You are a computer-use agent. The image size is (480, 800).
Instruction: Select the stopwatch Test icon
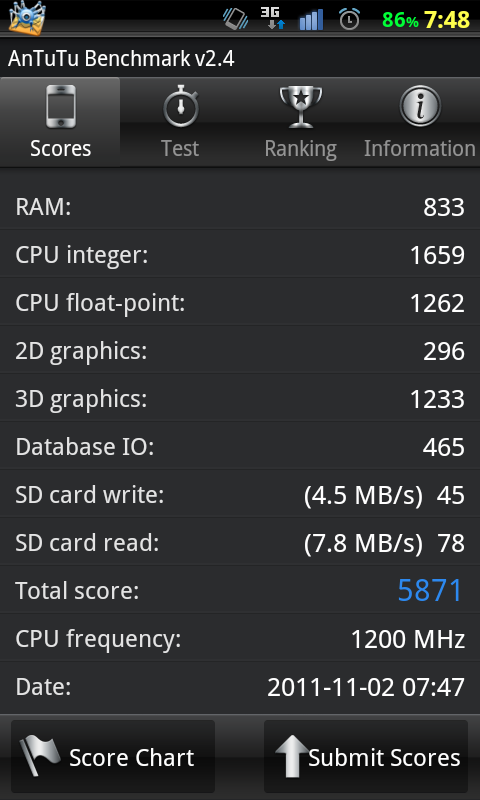(x=181, y=106)
